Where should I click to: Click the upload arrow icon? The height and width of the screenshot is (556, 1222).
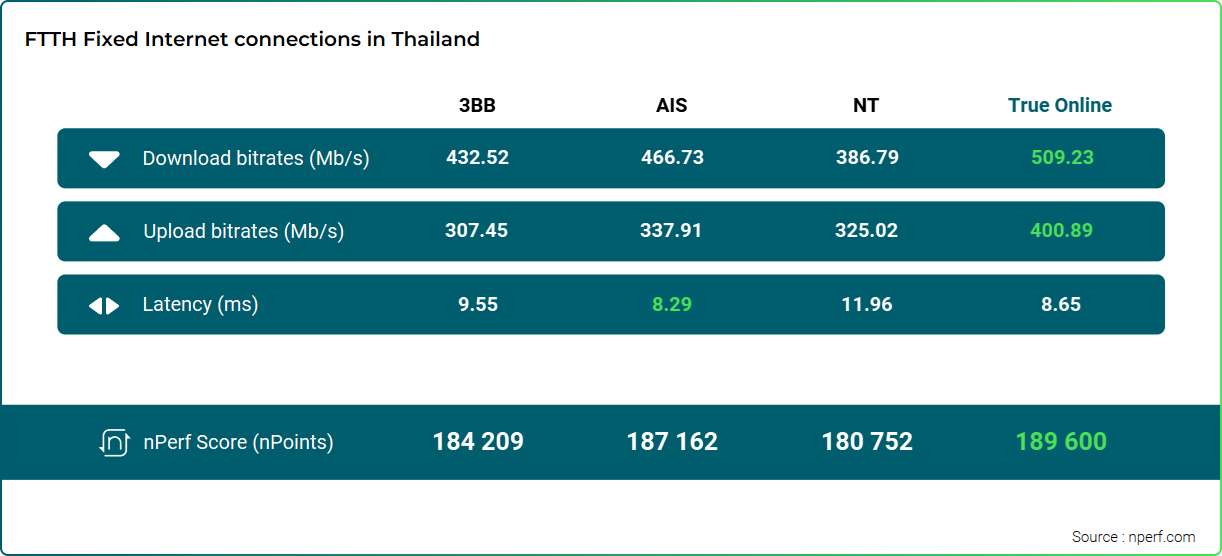coord(104,233)
